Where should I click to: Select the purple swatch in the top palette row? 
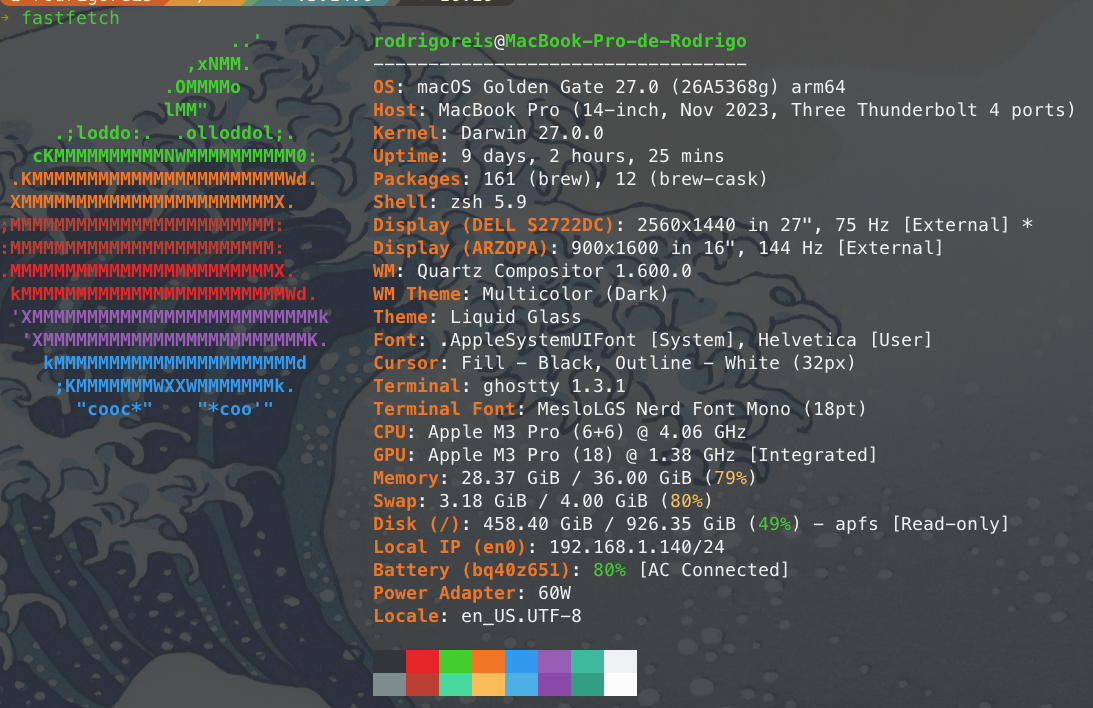(x=554, y=661)
